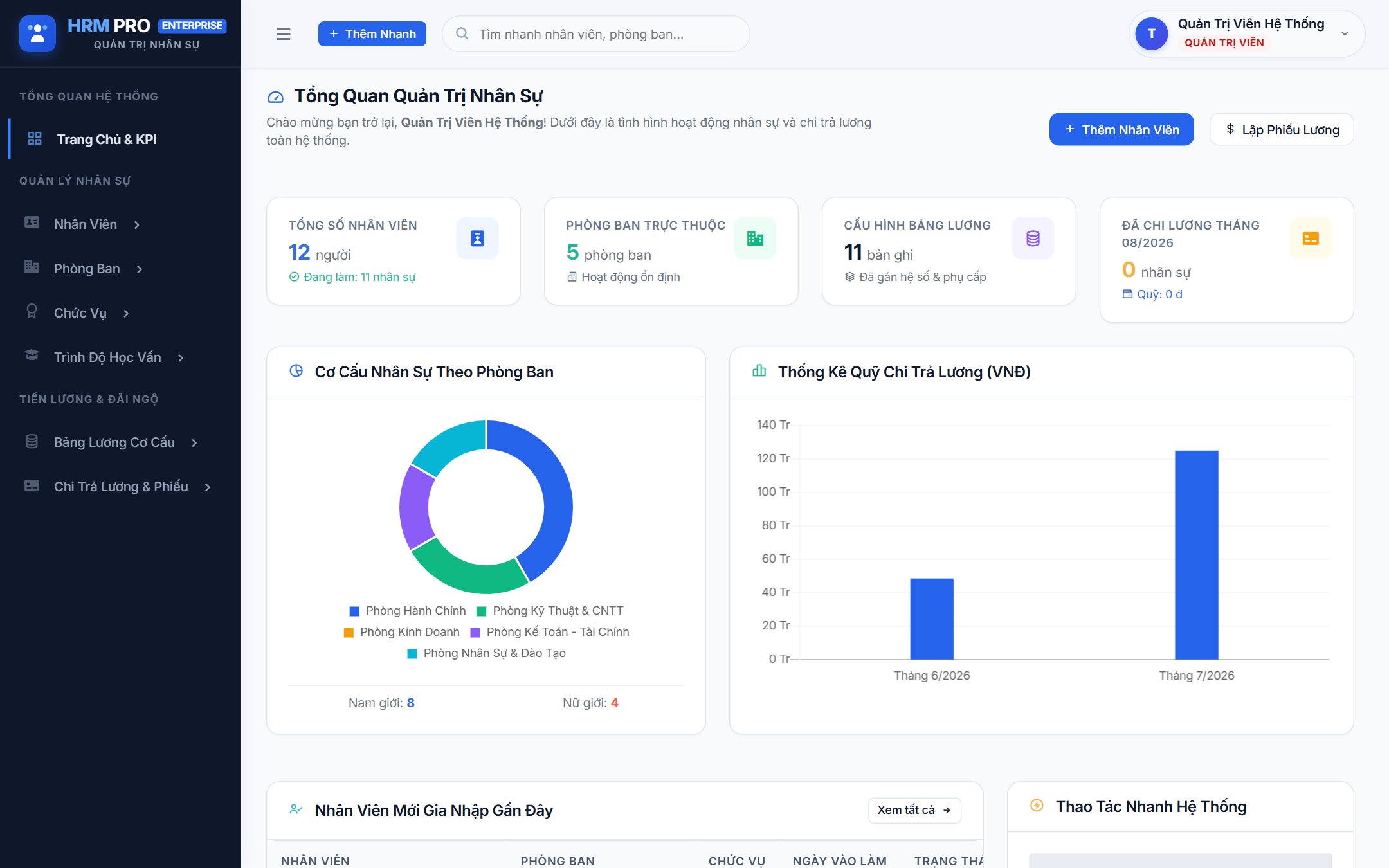Toggle the hamburger sidebar menu icon
1389x868 pixels.
coord(284,34)
